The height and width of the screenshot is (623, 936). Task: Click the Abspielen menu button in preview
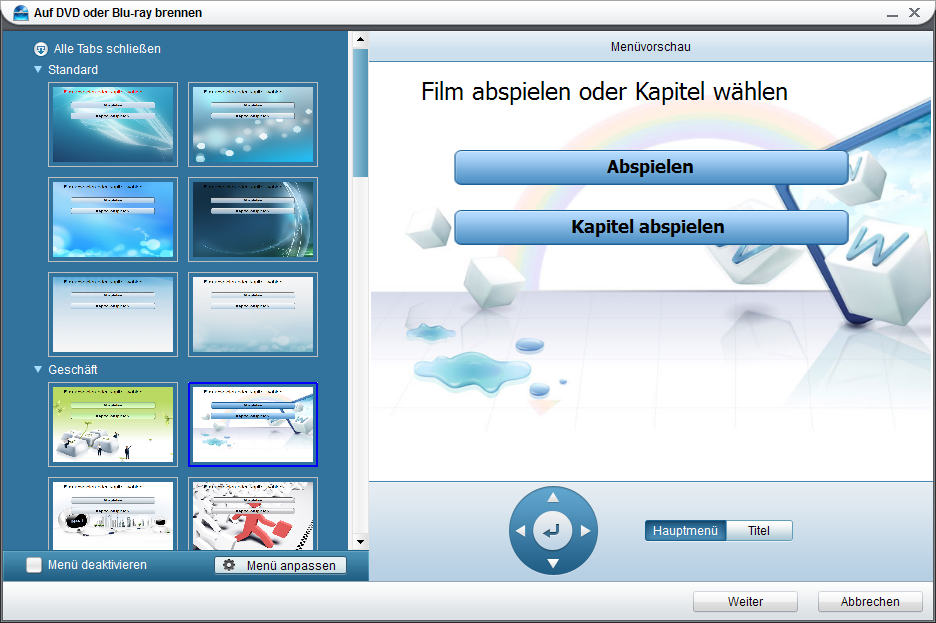[651, 167]
